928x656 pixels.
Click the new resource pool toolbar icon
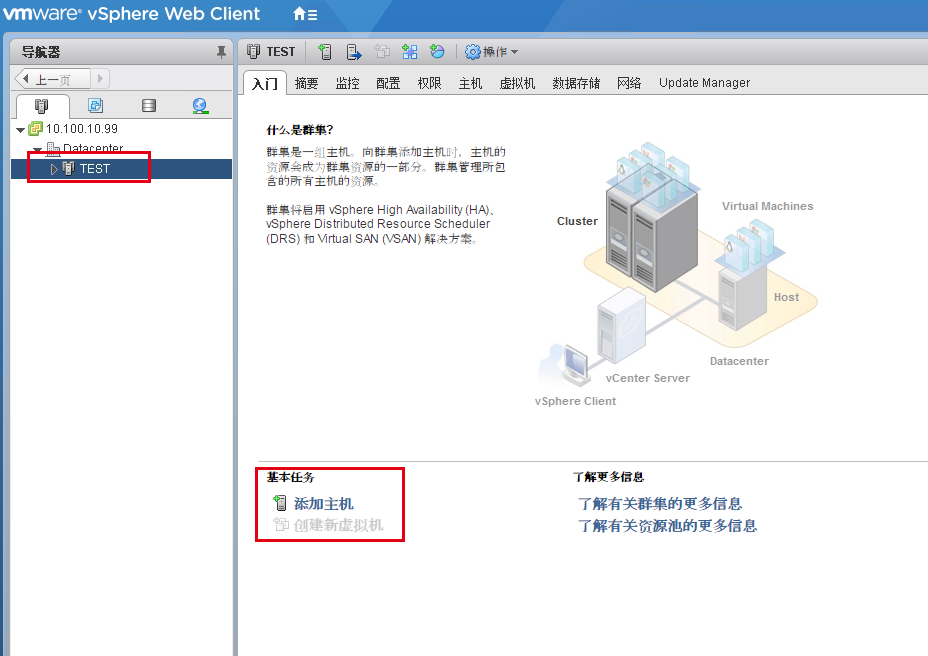pyautogui.click(x=437, y=52)
